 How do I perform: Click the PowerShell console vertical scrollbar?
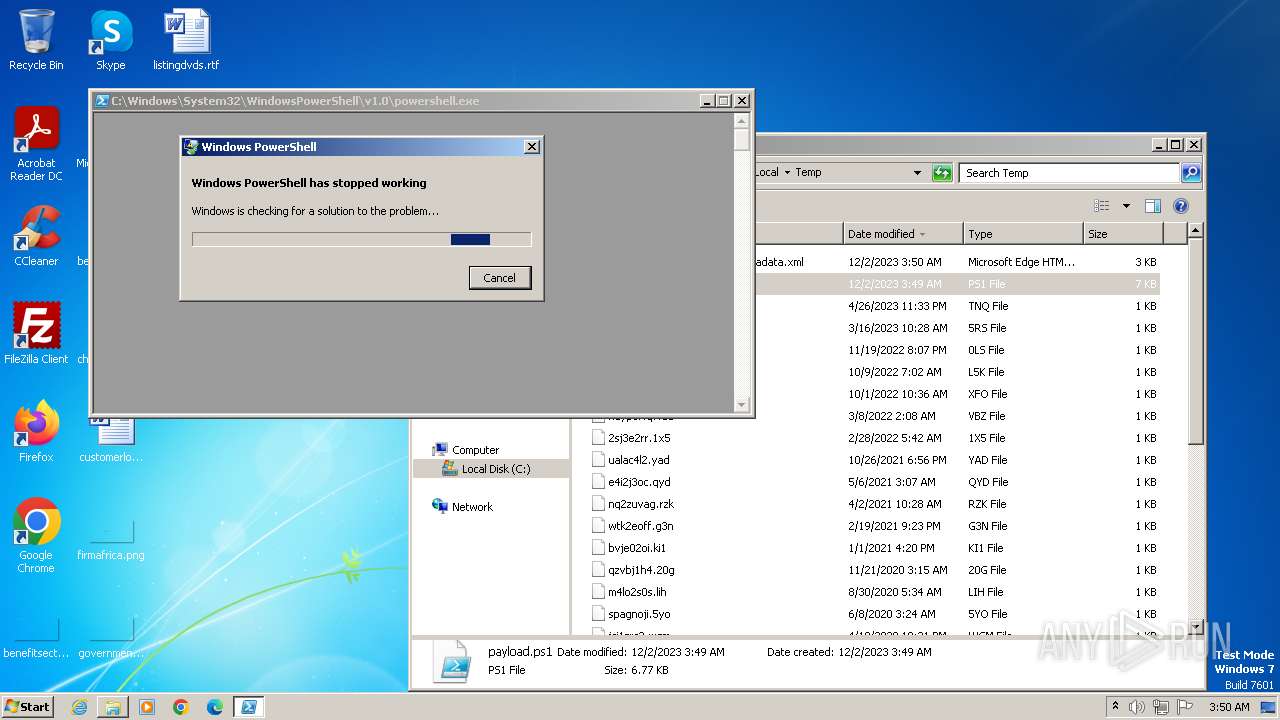tap(742, 261)
